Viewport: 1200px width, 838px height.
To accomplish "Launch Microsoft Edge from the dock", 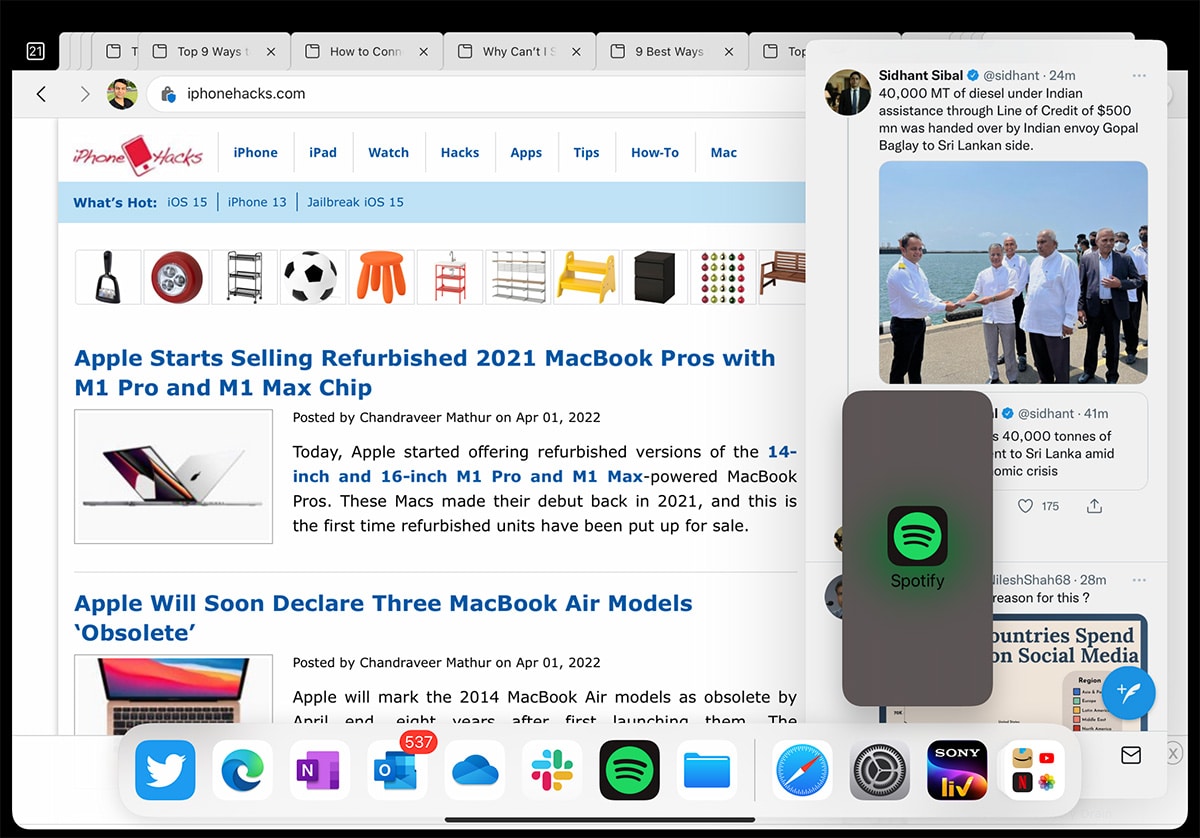I will [x=243, y=770].
